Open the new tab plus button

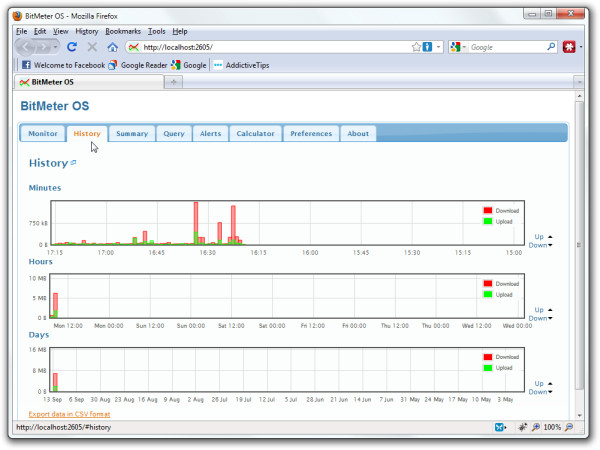pyautogui.click(x=173, y=82)
